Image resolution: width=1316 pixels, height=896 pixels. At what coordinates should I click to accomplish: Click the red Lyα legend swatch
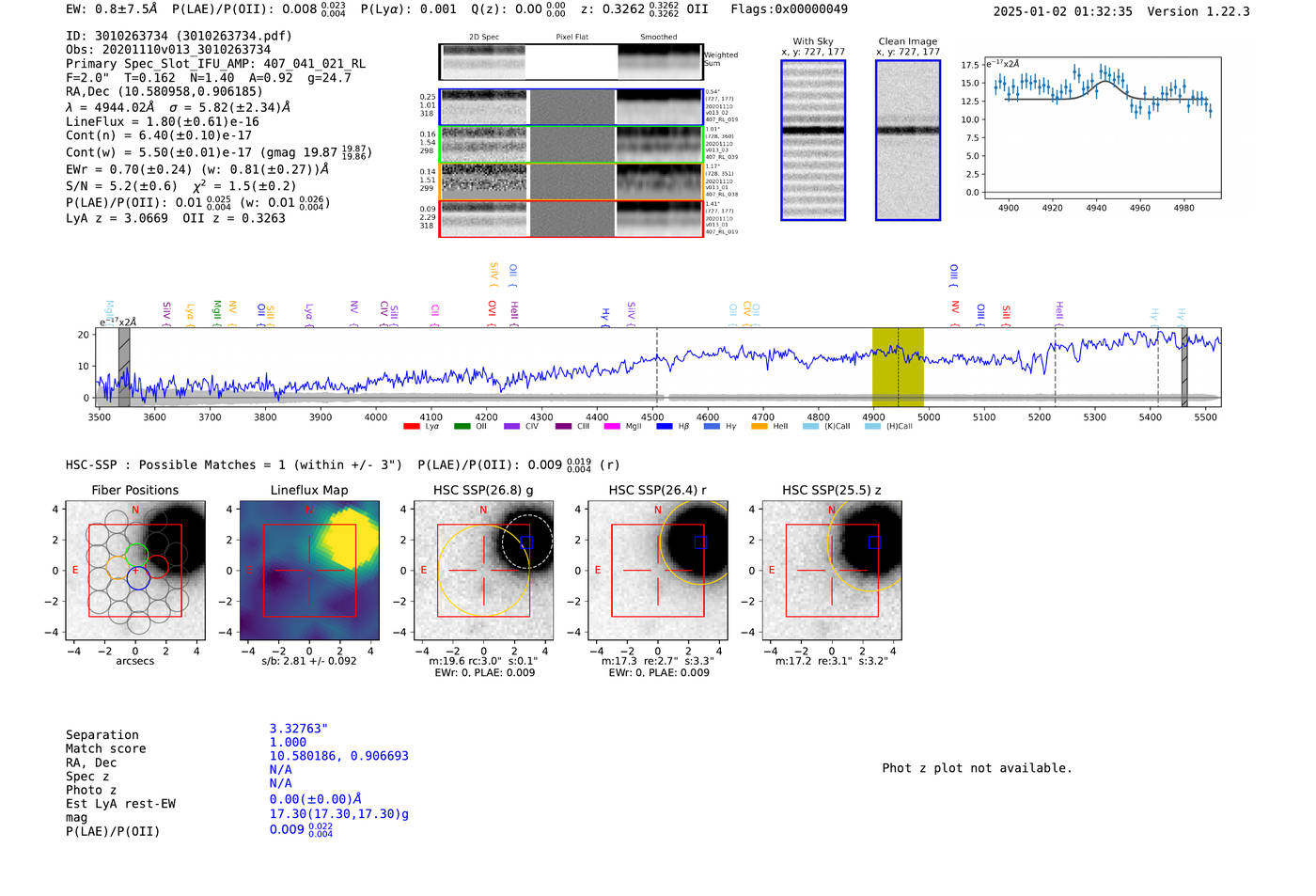pyautogui.click(x=411, y=427)
